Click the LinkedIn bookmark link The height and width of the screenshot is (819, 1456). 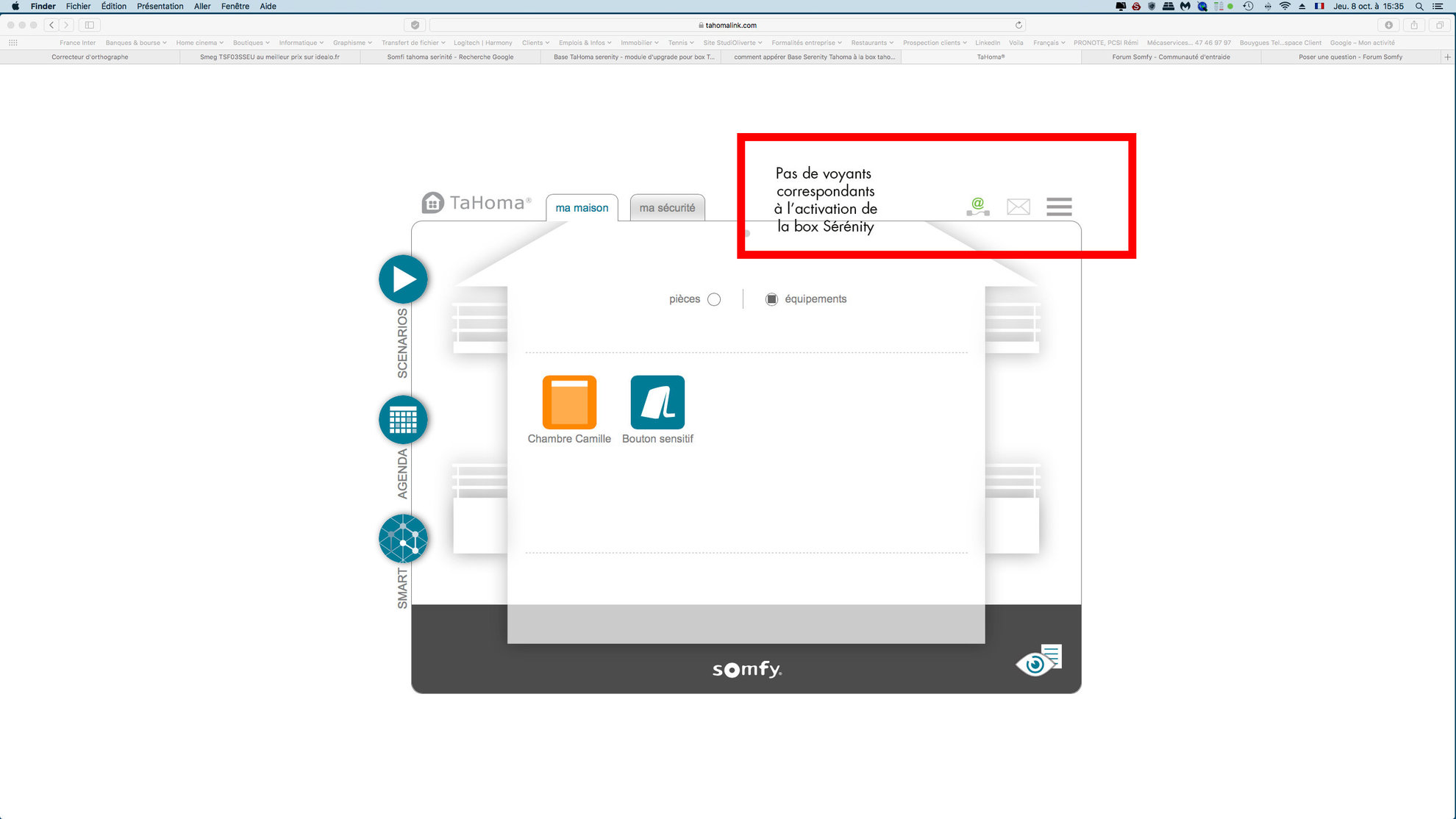tap(987, 43)
